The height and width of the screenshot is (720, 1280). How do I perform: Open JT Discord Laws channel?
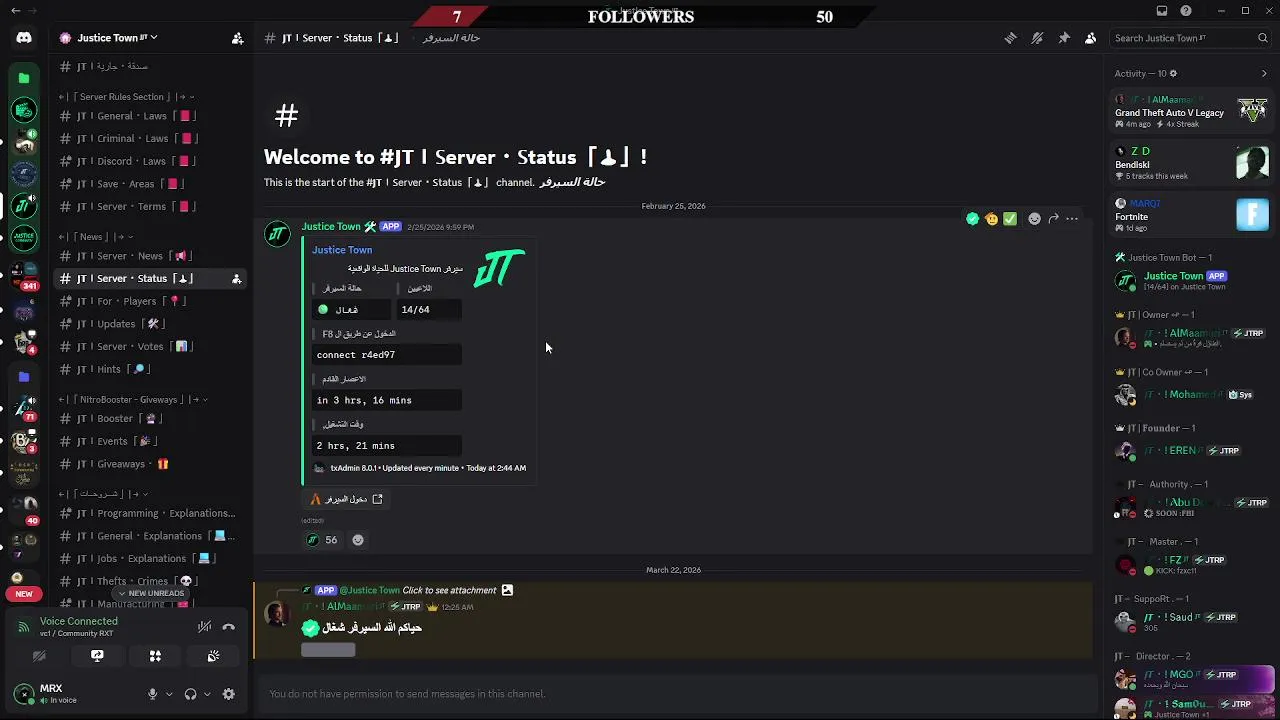[x=150, y=161]
